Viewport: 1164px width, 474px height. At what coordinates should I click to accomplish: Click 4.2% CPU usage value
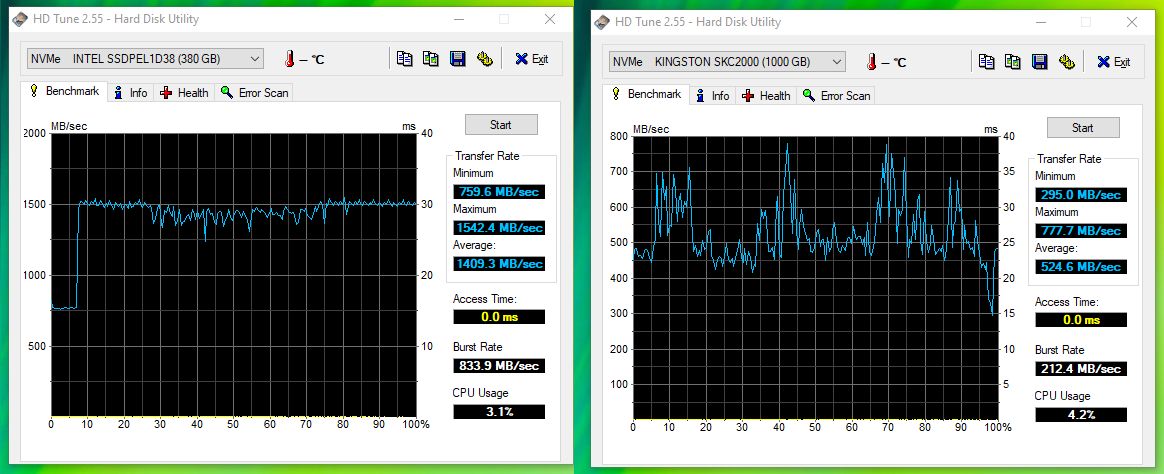tap(1081, 415)
